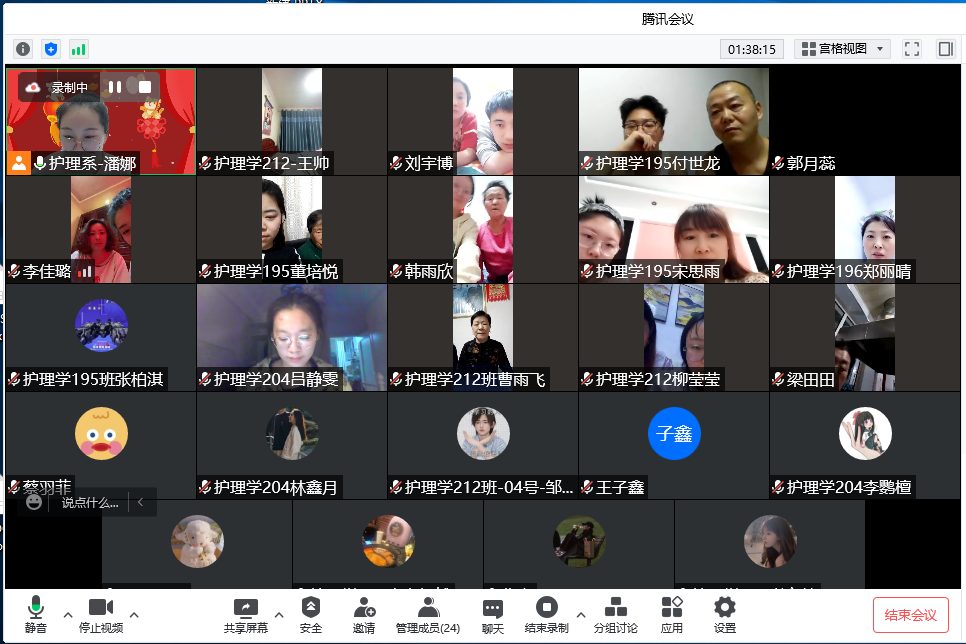Open 分组讨论 (Breakout Rooms)

(616, 614)
